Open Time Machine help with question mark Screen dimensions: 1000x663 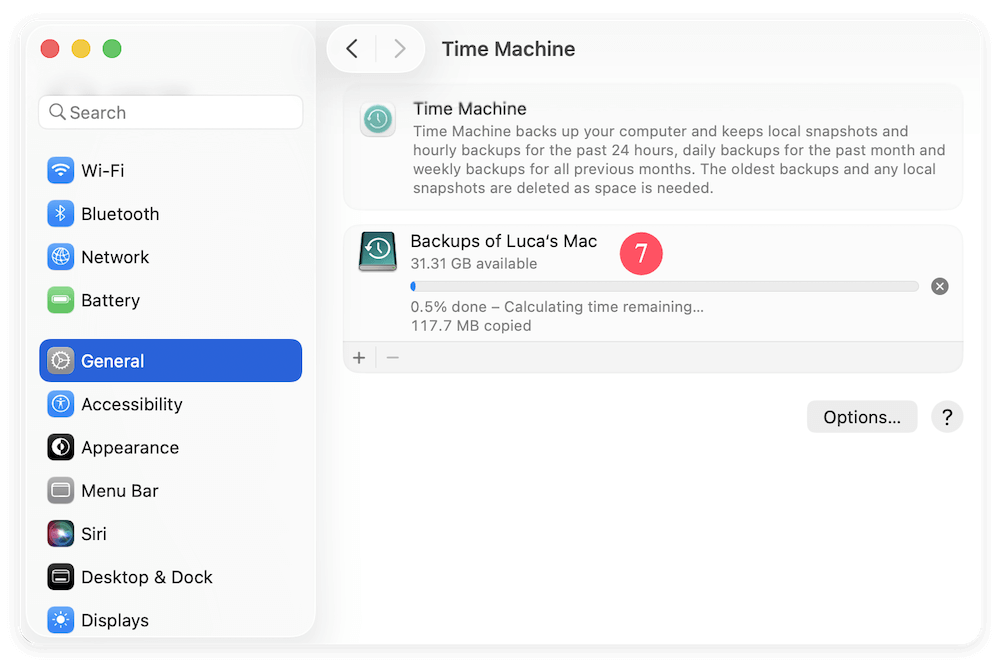[x=946, y=417]
